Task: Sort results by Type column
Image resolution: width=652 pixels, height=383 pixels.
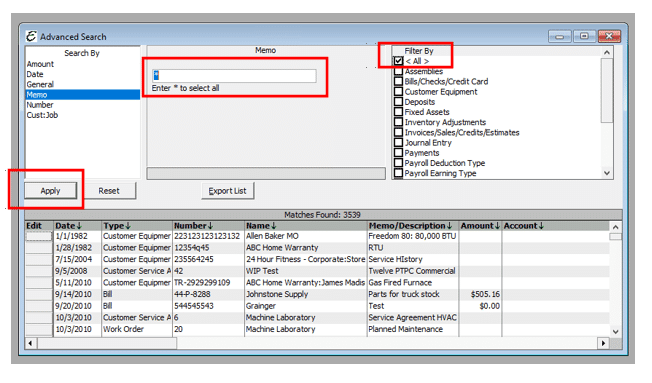Action: coord(137,226)
